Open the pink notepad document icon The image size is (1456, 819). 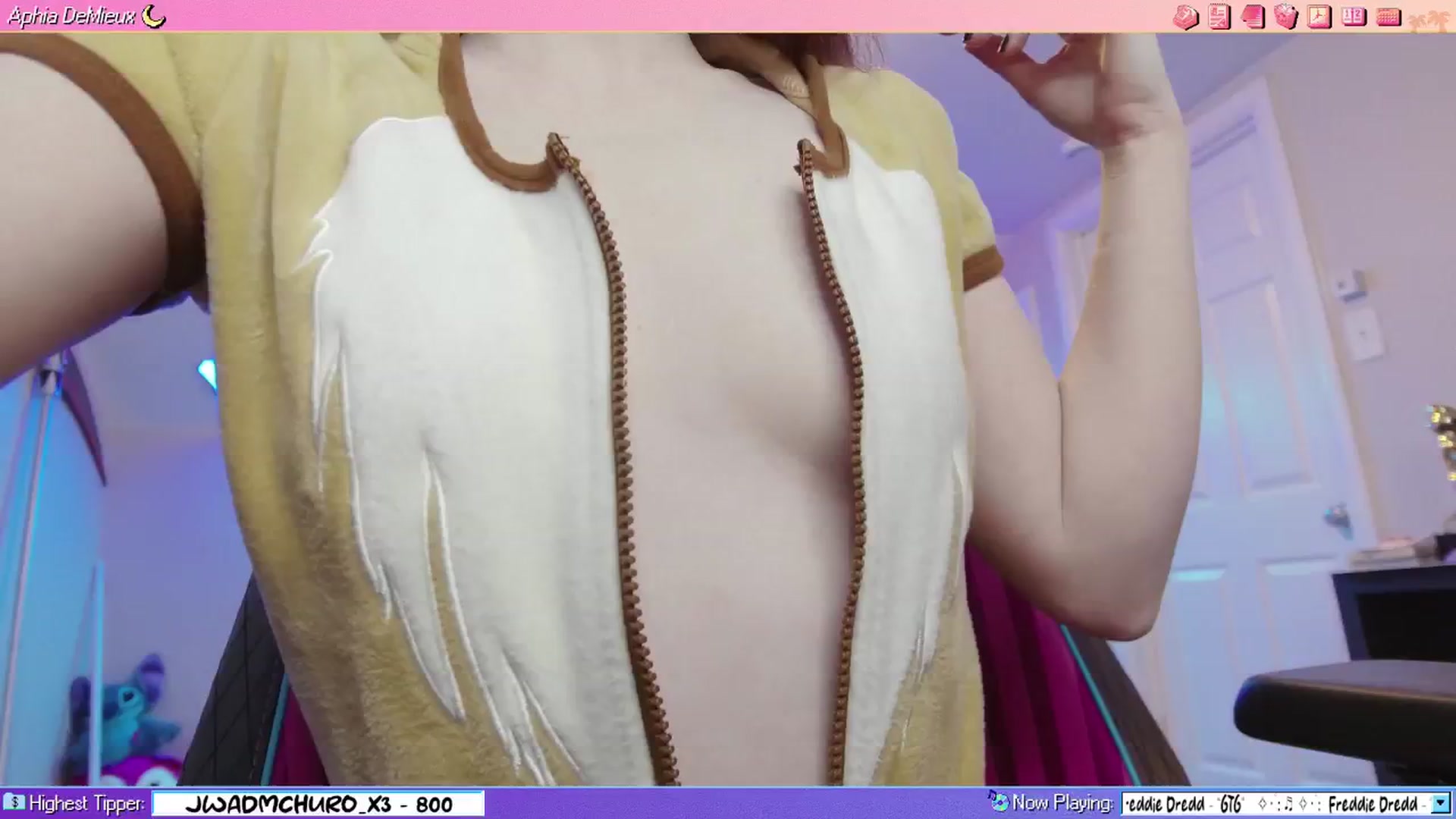[1219, 17]
